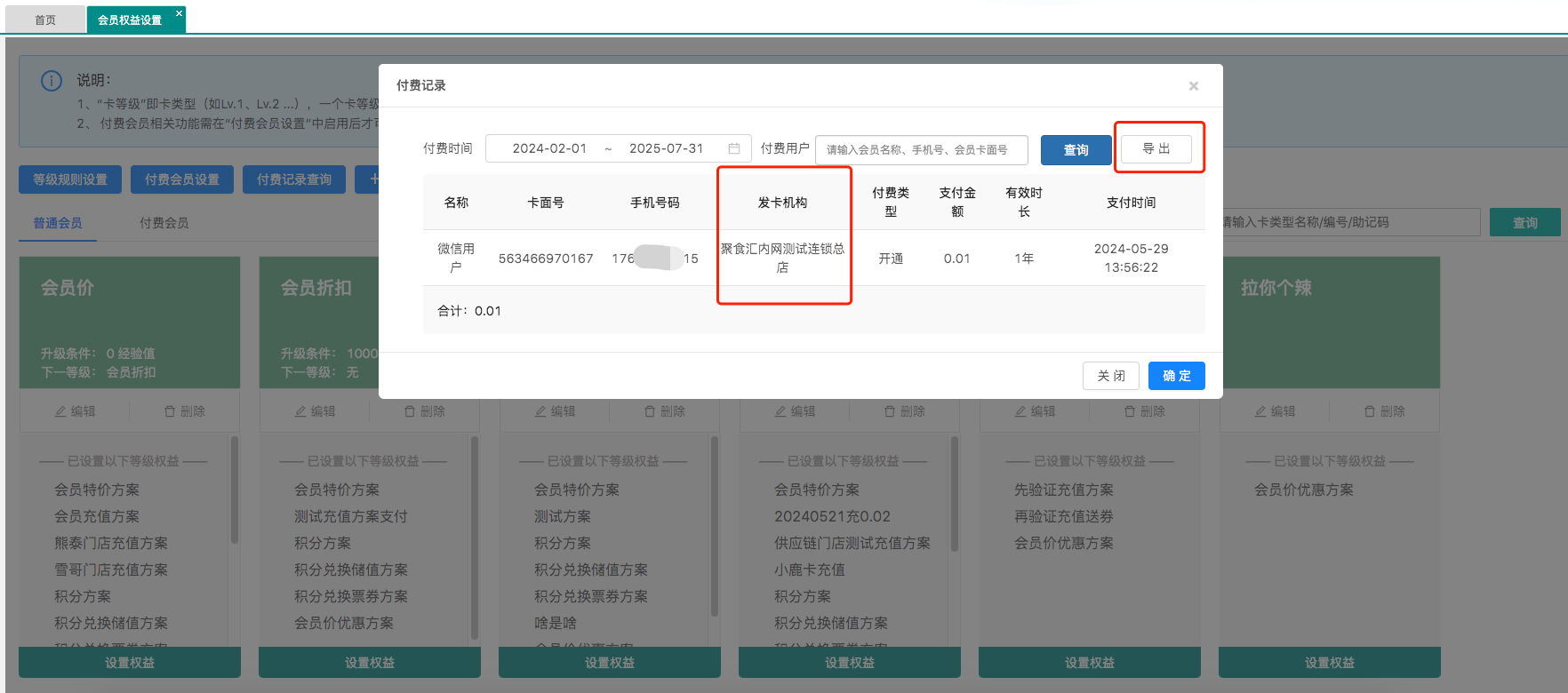
Task: Switch to the 首页 tab
Action: click(x=45, y=20)
